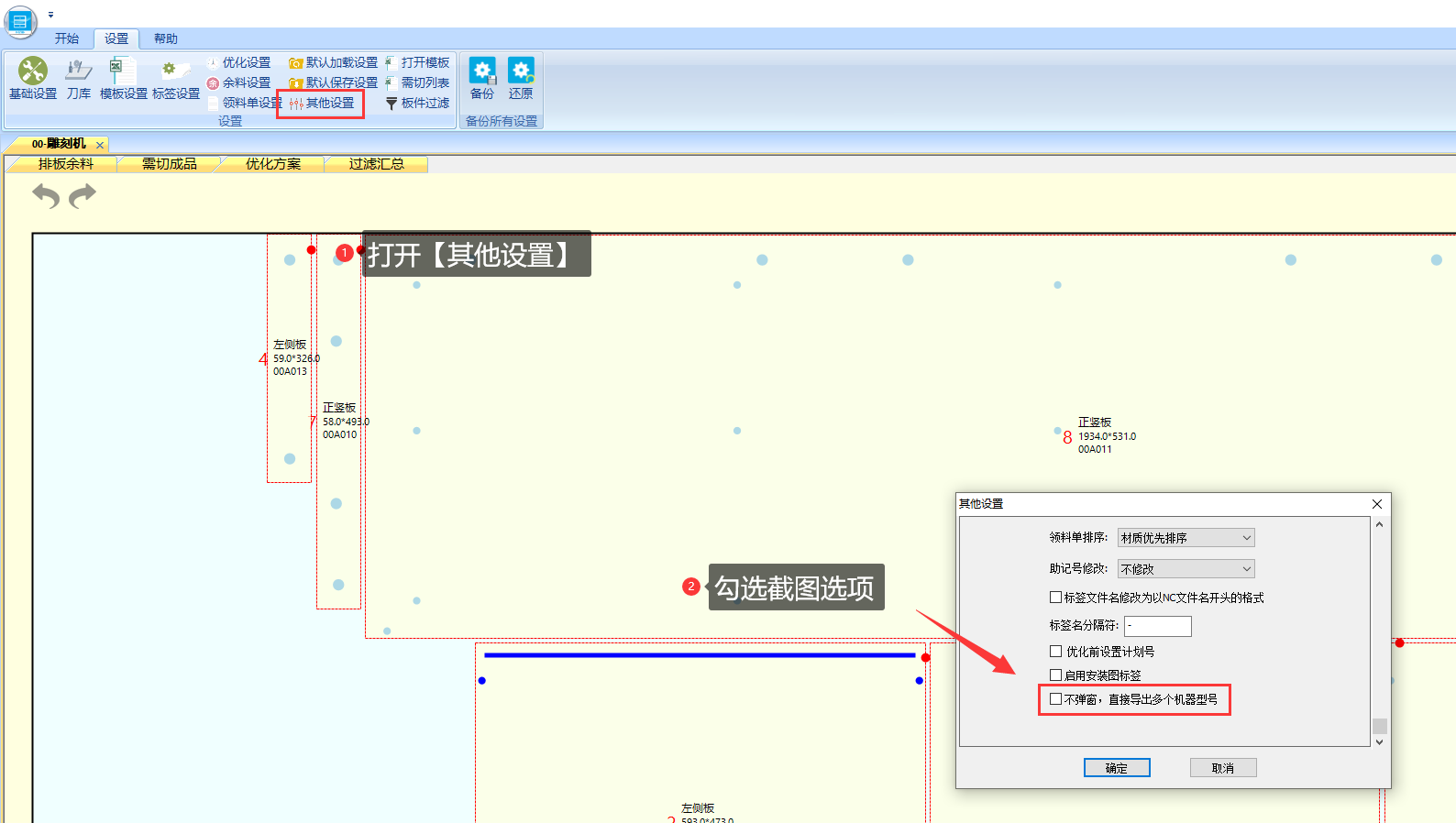
Task: Open 其他设置 other settings
Action: pyautogui.click(x=322, y=103)
